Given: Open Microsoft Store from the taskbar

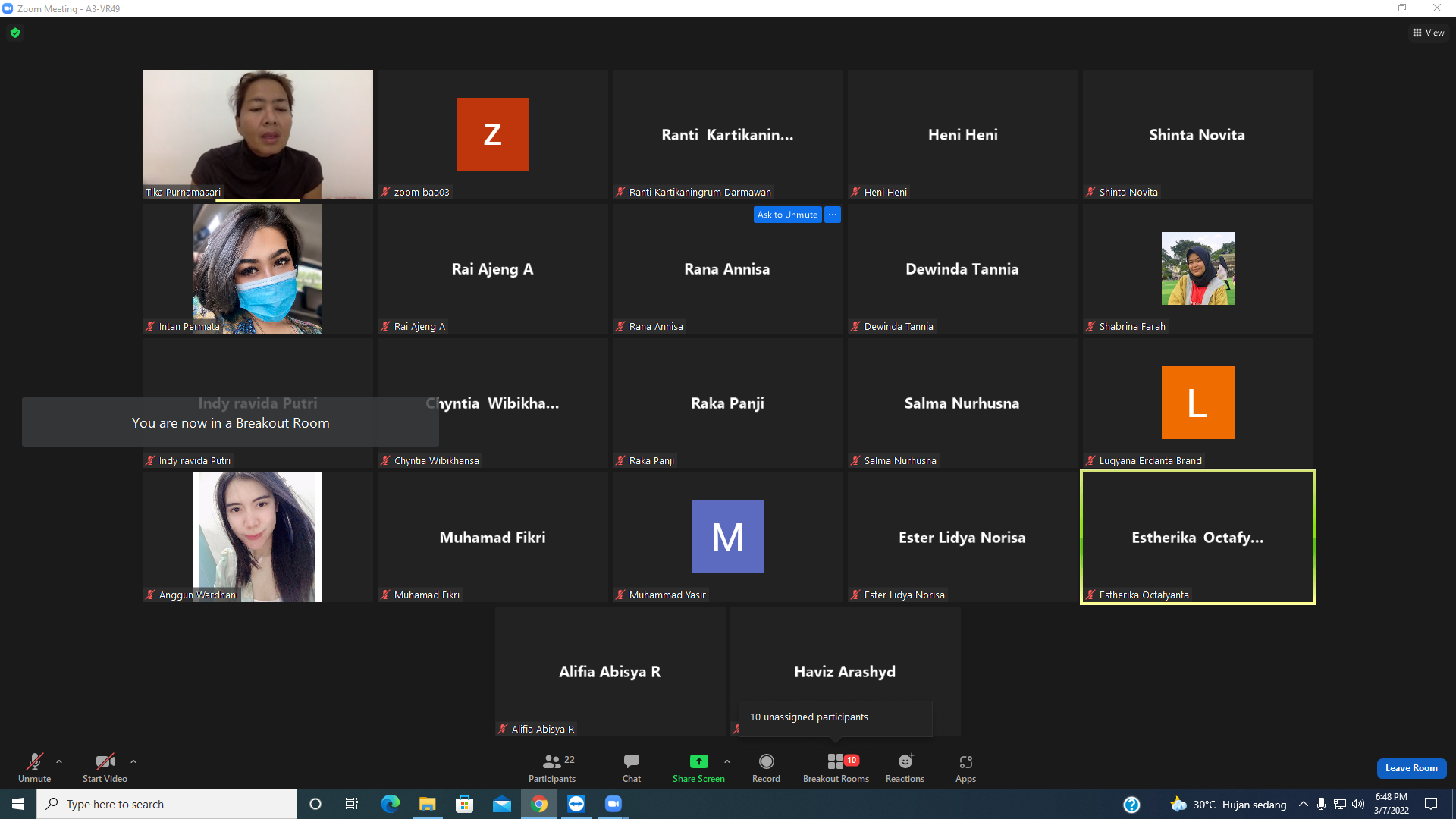Looking at the screenshot, I should pyautogui.click(x=464, y=804).
